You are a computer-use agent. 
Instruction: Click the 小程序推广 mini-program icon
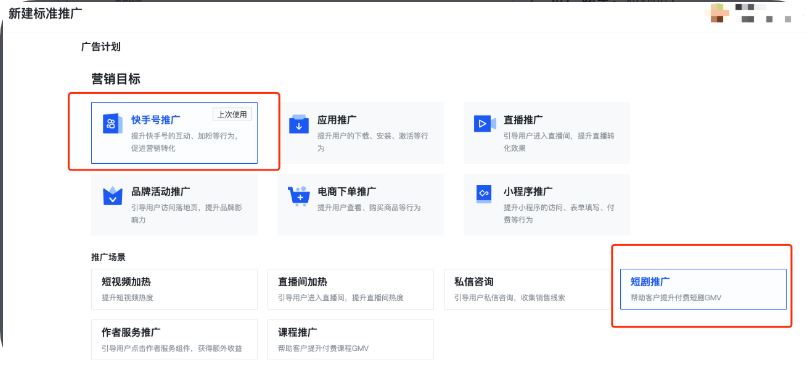coord(484,193)
